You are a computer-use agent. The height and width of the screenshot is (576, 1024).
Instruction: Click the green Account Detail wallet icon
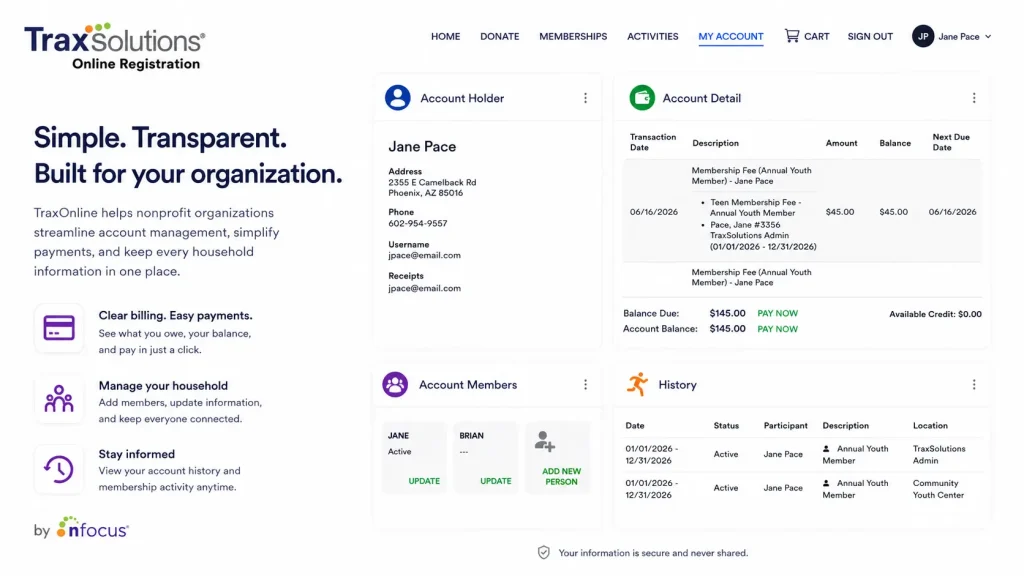tap(642, 98)
